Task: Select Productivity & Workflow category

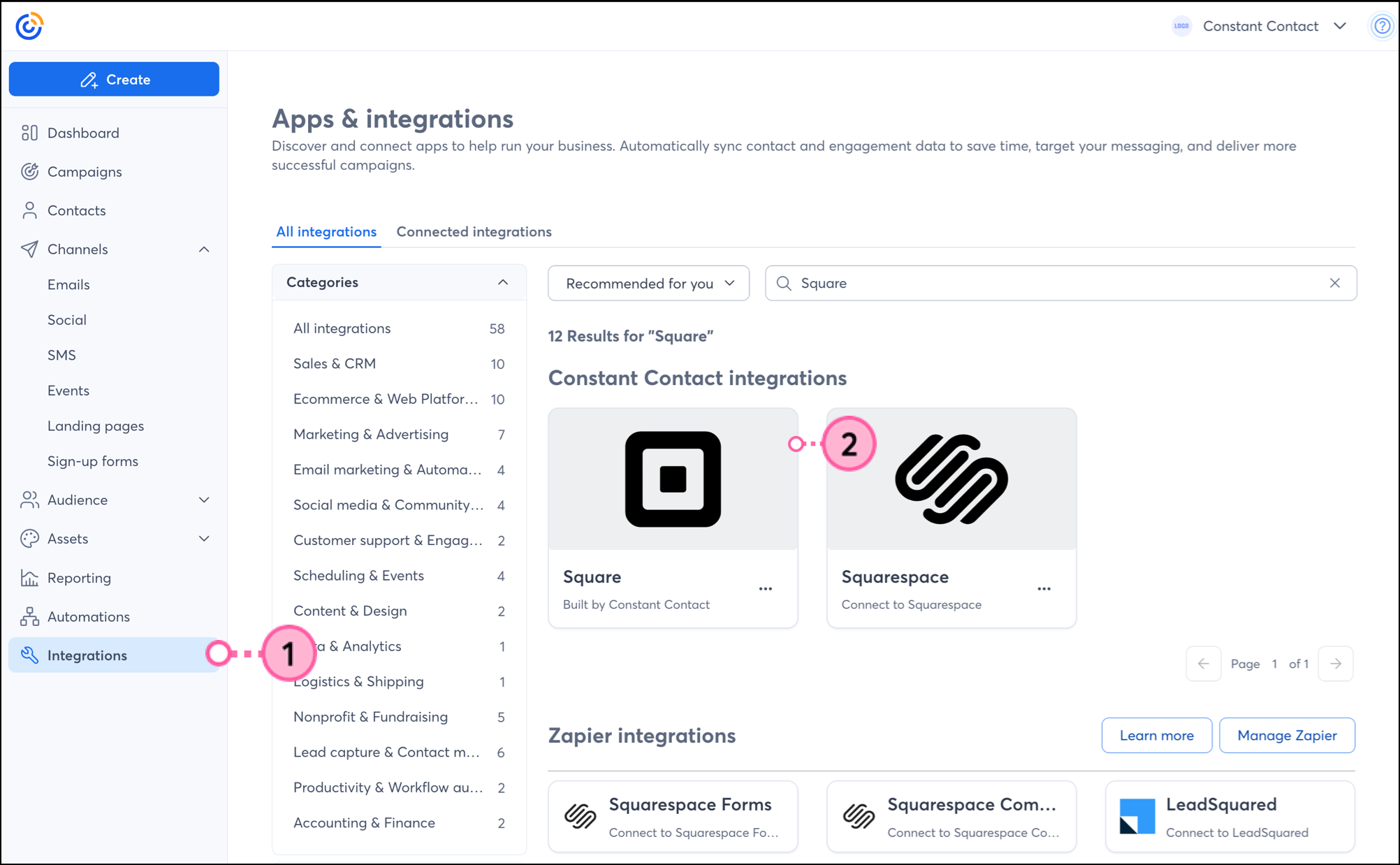Action: [x=399, y=787]
